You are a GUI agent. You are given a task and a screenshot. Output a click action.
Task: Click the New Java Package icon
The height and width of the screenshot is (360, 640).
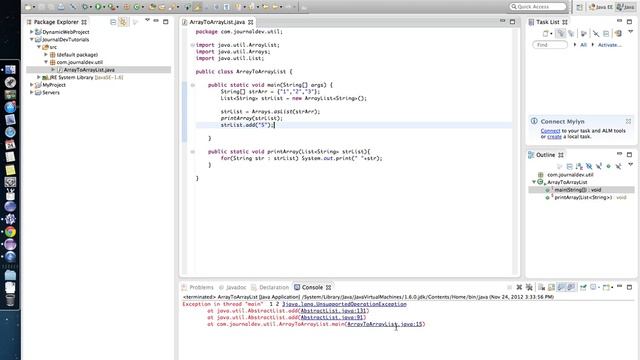[x=126, y=7]
